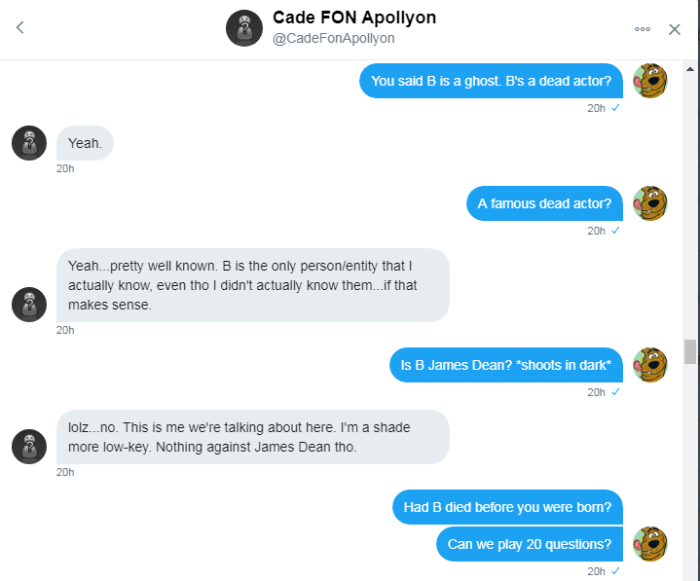700x581 pixels.
Task: Click Scooby-Doo avatar beside 'B is a ghost' message
Action: point(650,81)
